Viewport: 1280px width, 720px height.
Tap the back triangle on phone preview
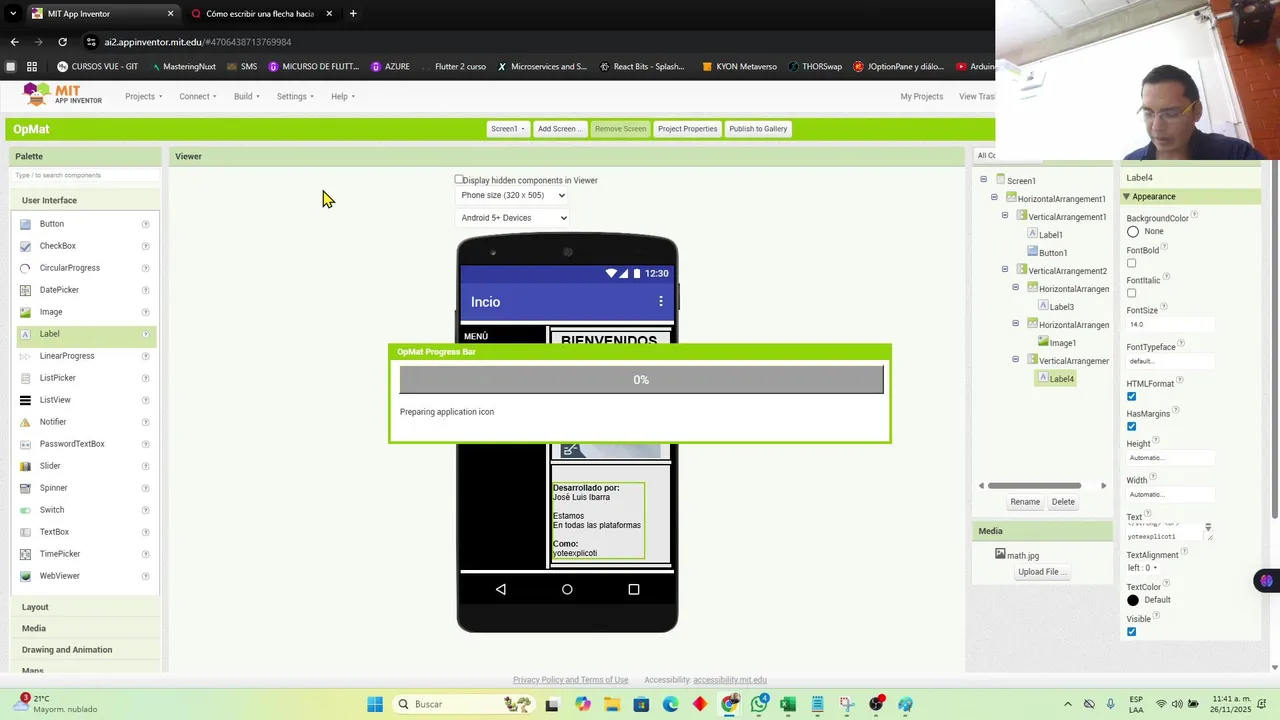500,589
